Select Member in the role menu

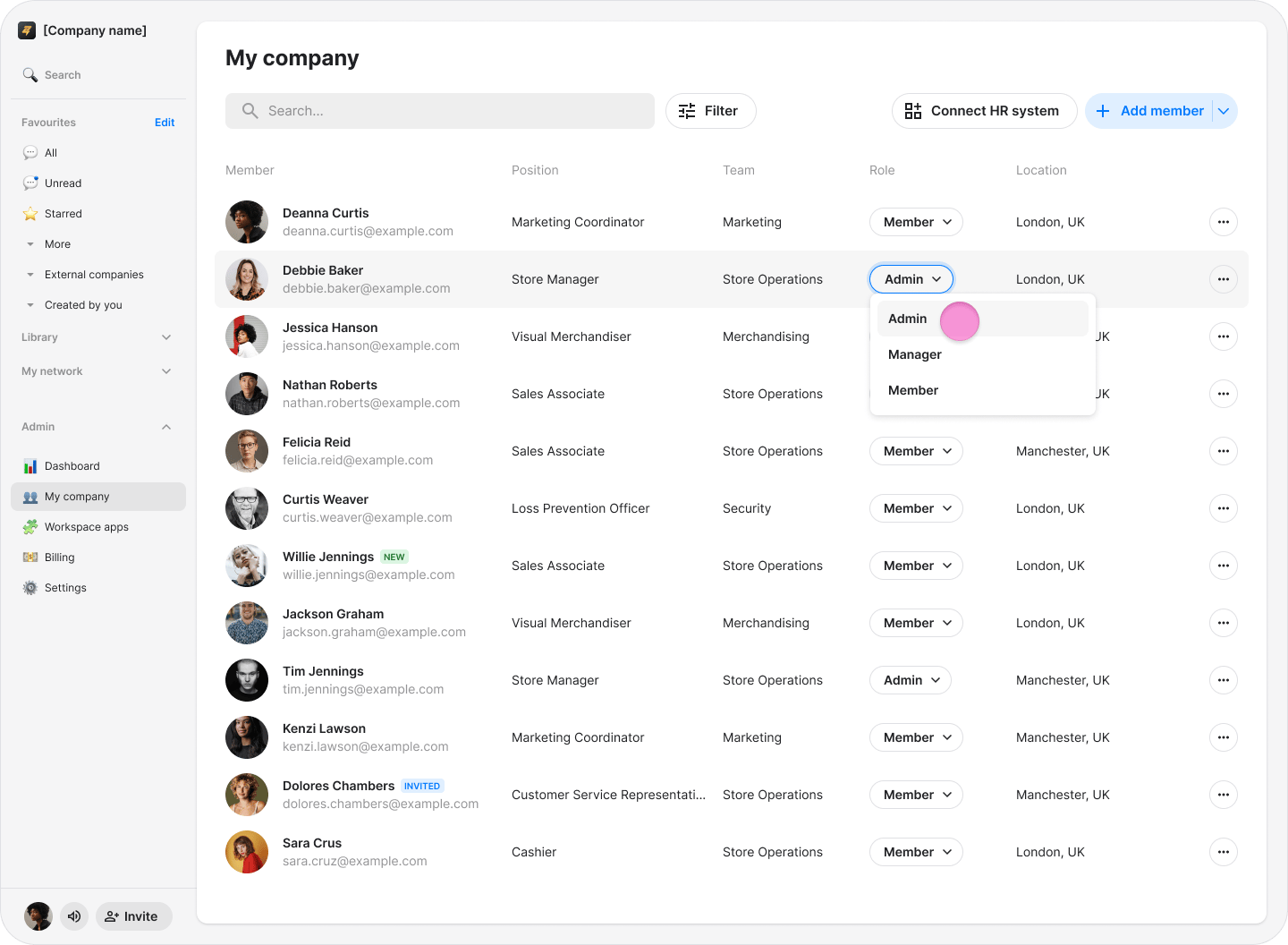tap(982, 390)
